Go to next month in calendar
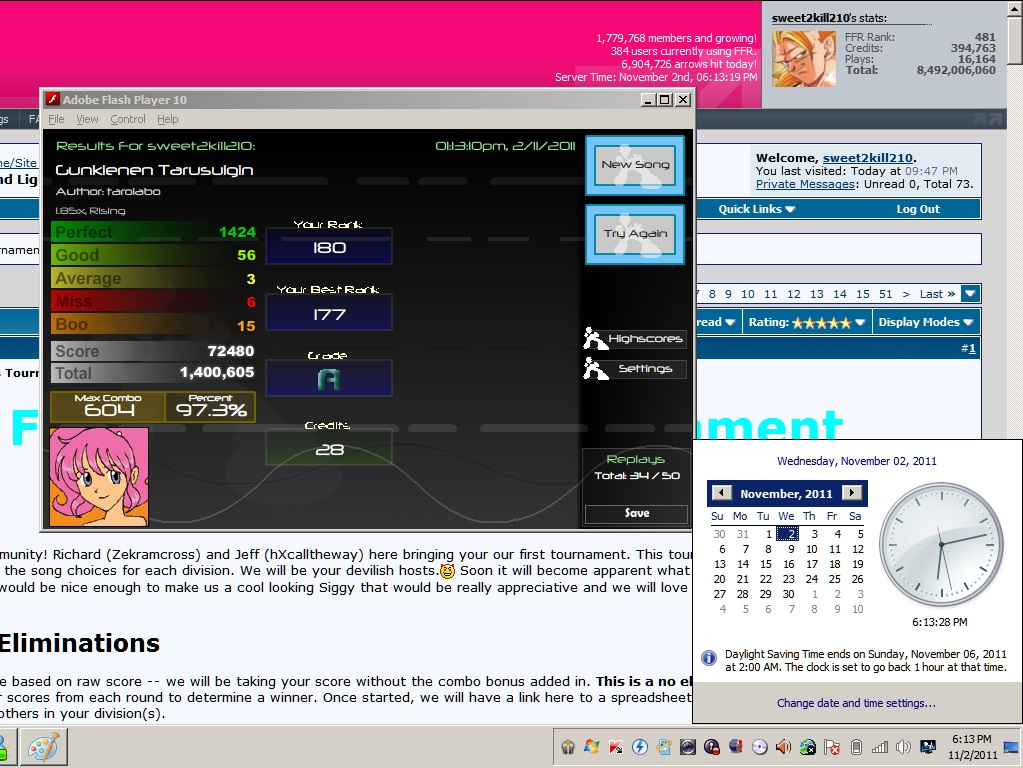This screenshot has width=1023, height=768. (x=852, y=493)
